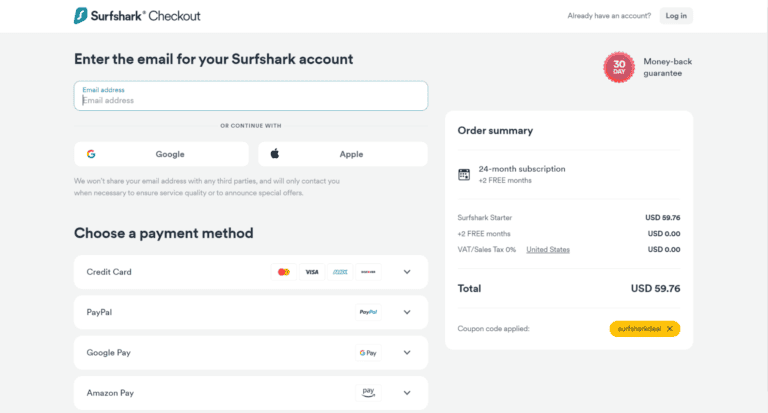Click the 30 day money-back badge

(619, 67)
